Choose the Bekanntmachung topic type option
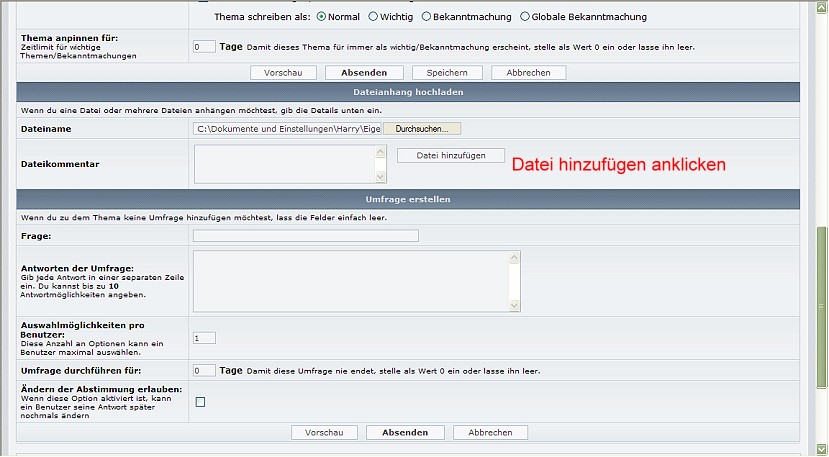 pyautogui.click(x=426, y=17)
